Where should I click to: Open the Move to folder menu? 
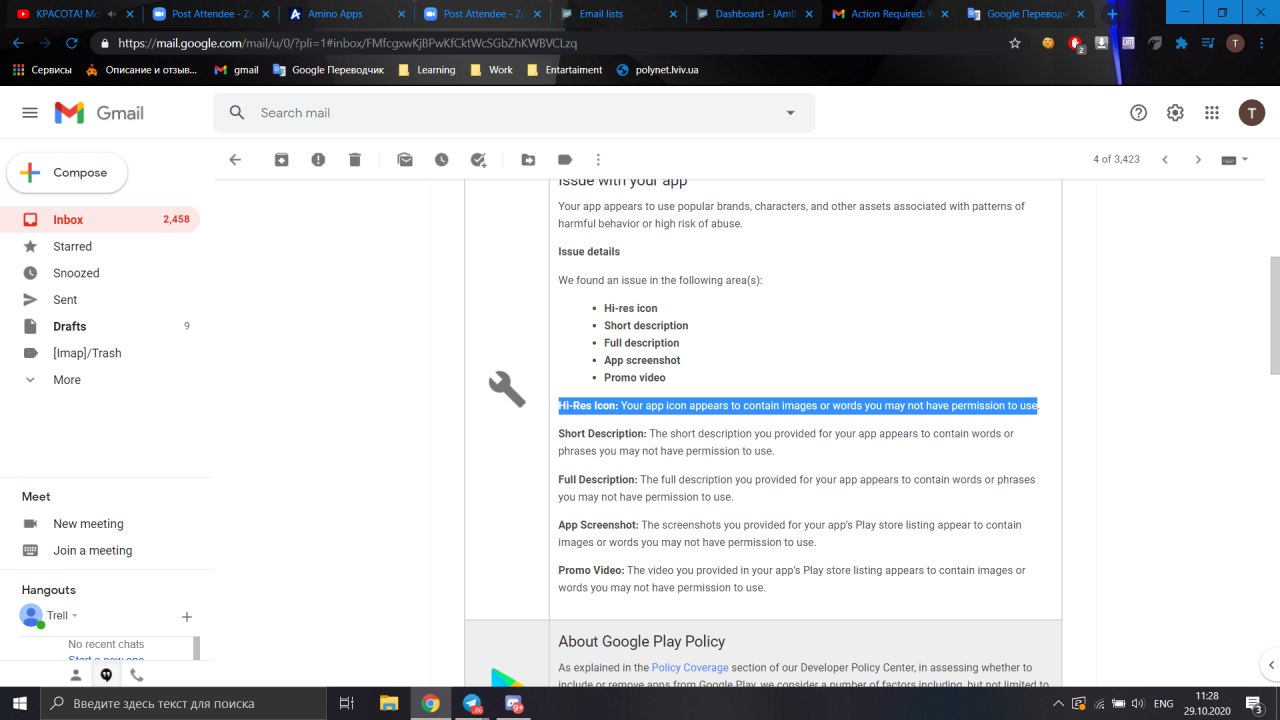pos(528,160)
